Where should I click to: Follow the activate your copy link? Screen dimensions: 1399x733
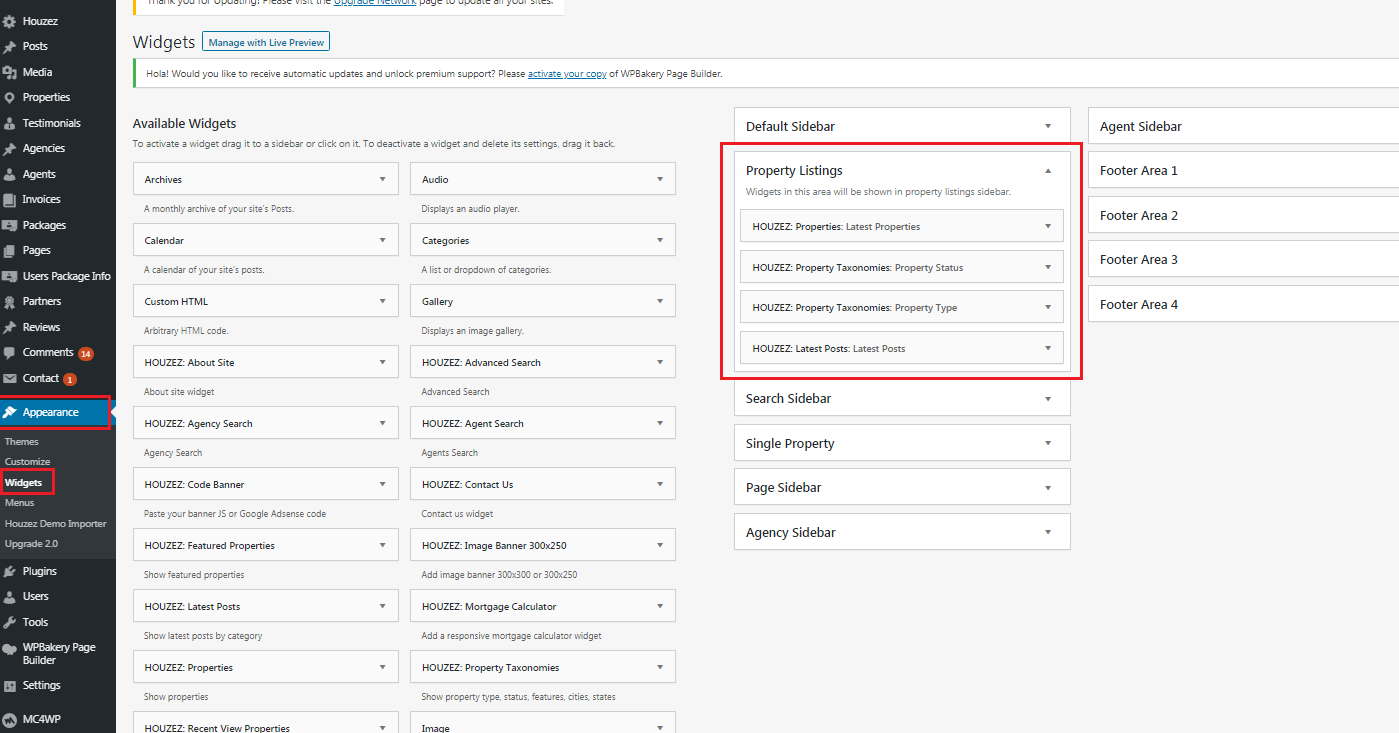pos(567,74)
